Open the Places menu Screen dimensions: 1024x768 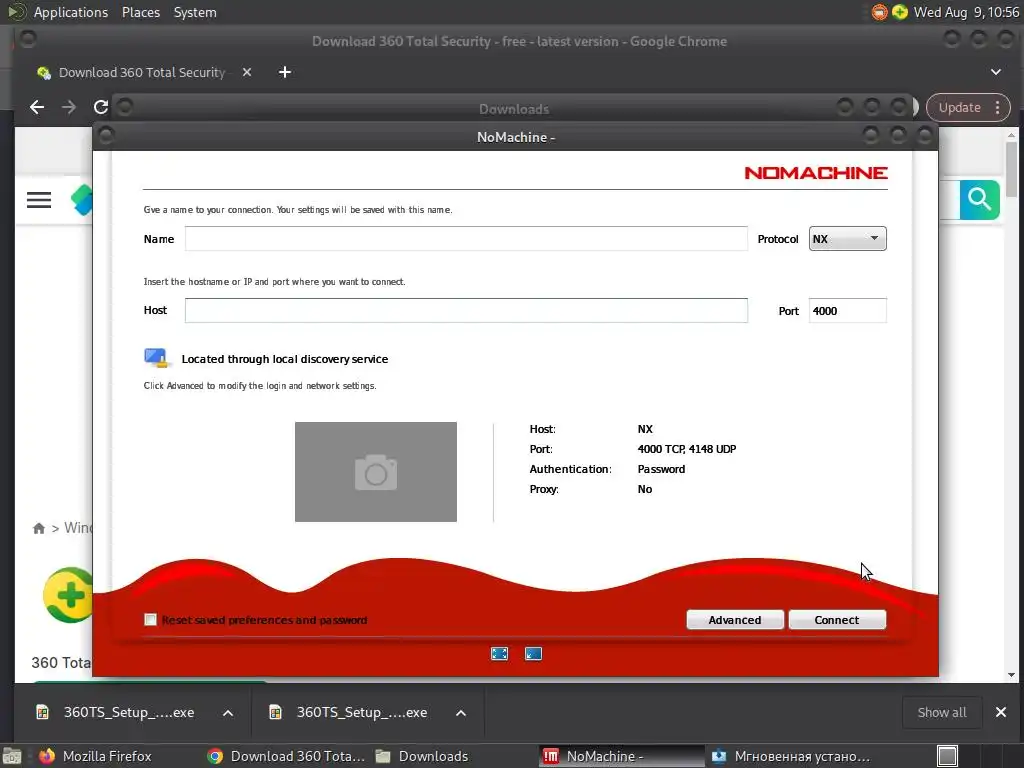pos(140,12)
